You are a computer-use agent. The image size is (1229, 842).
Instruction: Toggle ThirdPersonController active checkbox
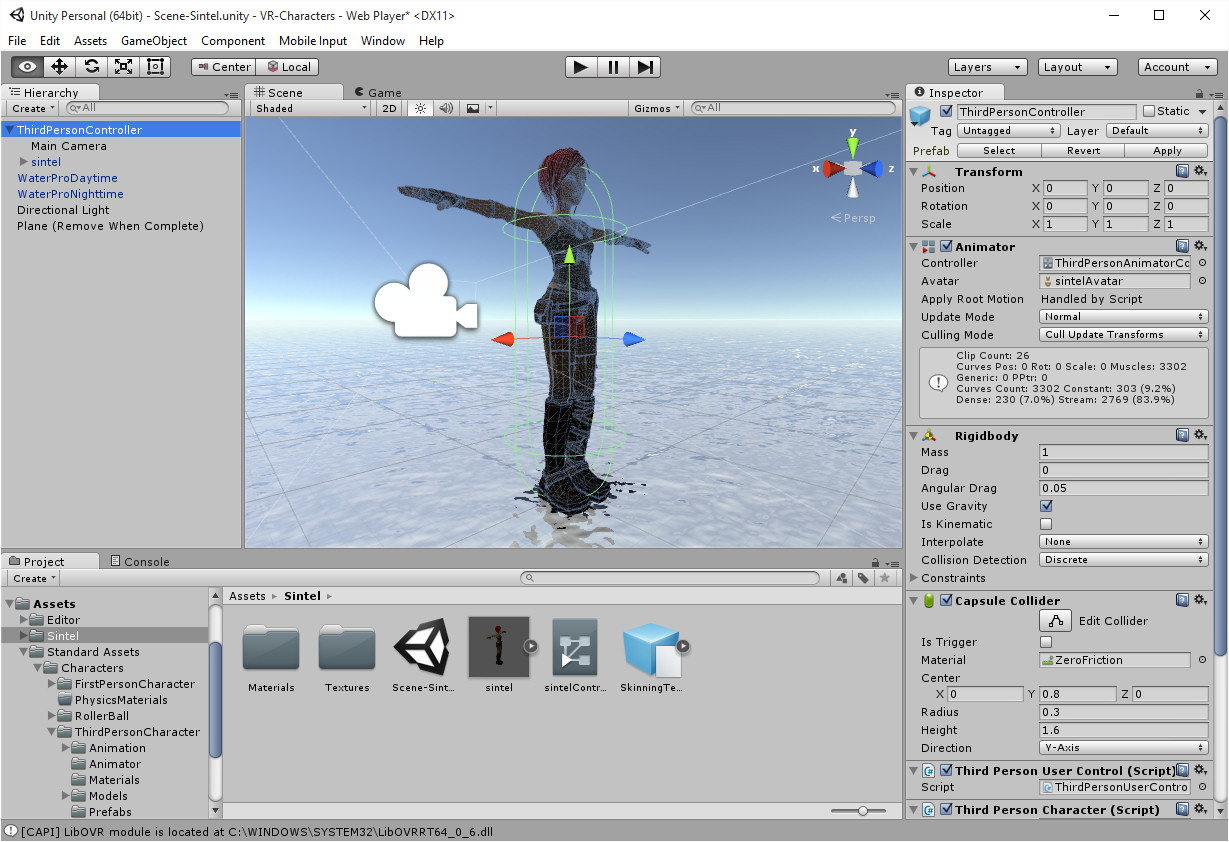click(x=947, y=111)
